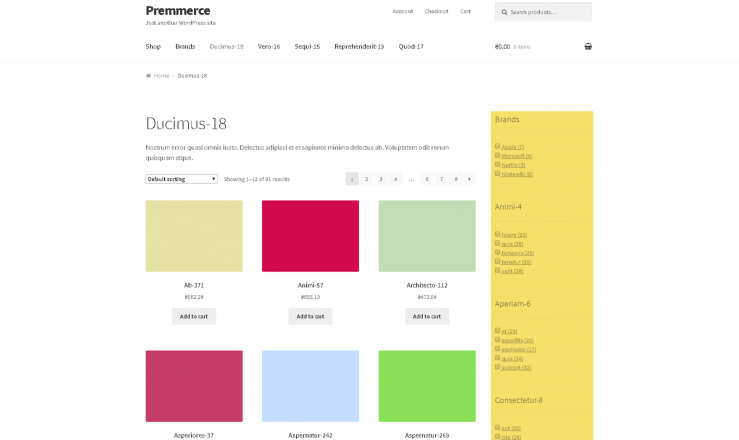739x440 pixels.
Task: Click the Nintendo brand filter label
Action: click(x=517, y=174)
